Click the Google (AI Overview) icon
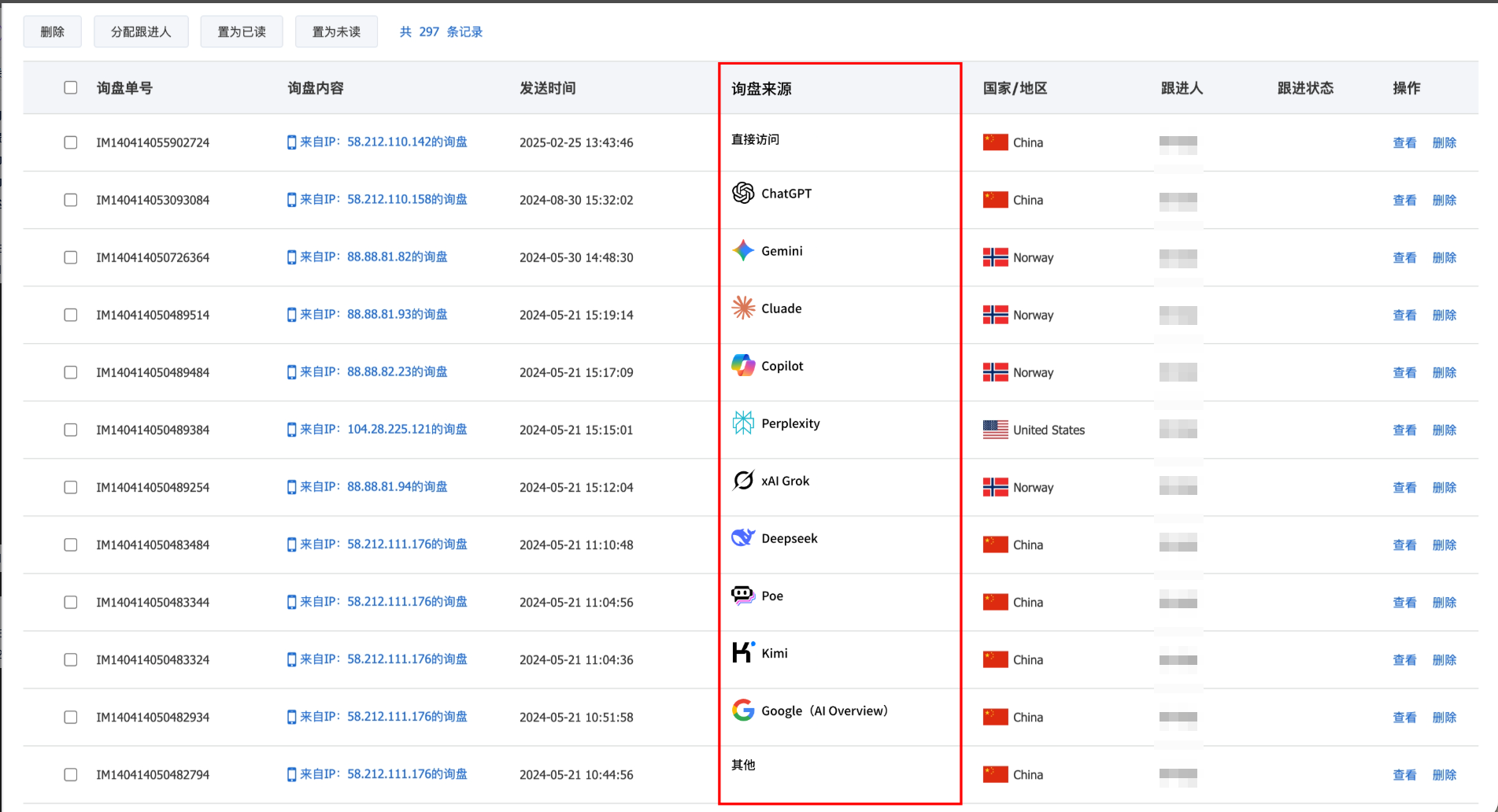Image resolution: width=1498 pixels, height=812 pixels. 743,710
